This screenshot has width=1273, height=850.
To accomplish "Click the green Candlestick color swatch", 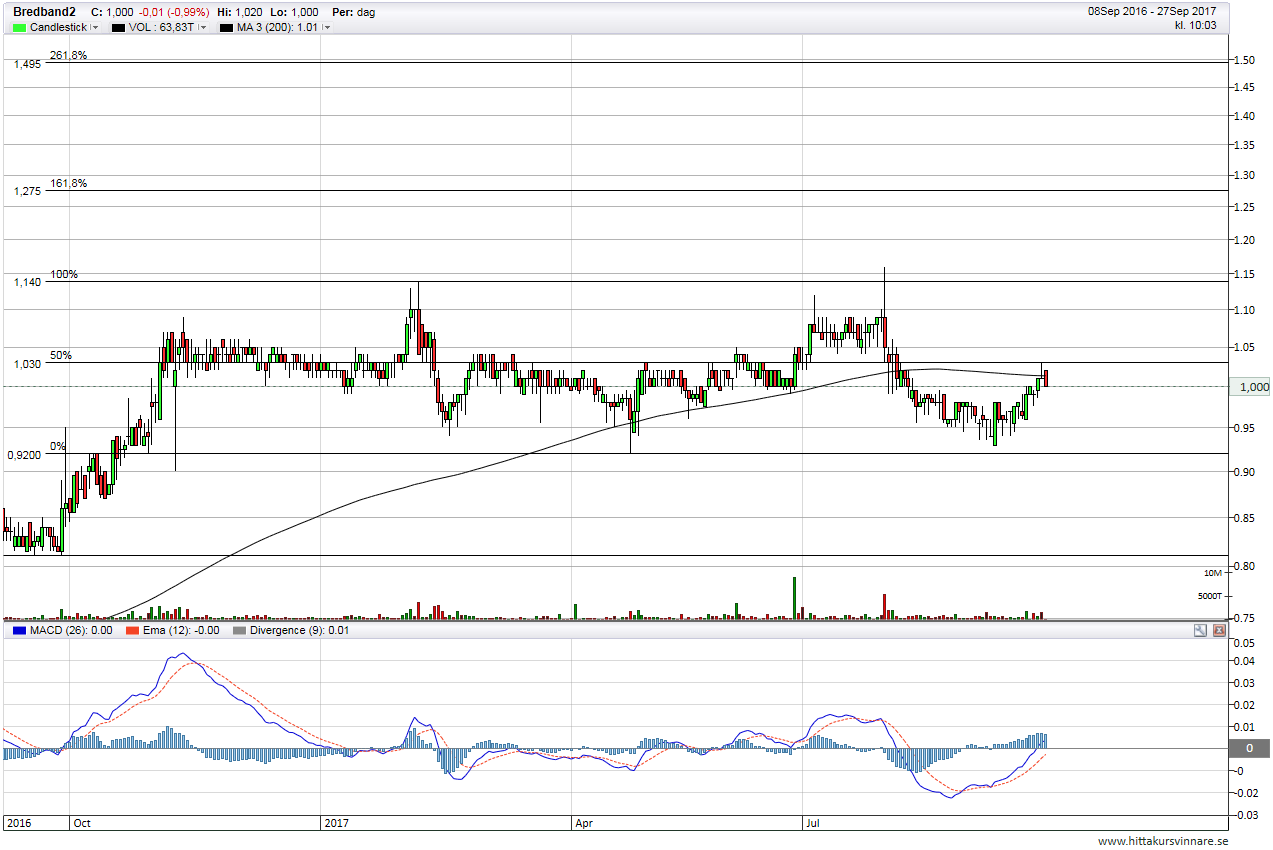I will [19, 27].
